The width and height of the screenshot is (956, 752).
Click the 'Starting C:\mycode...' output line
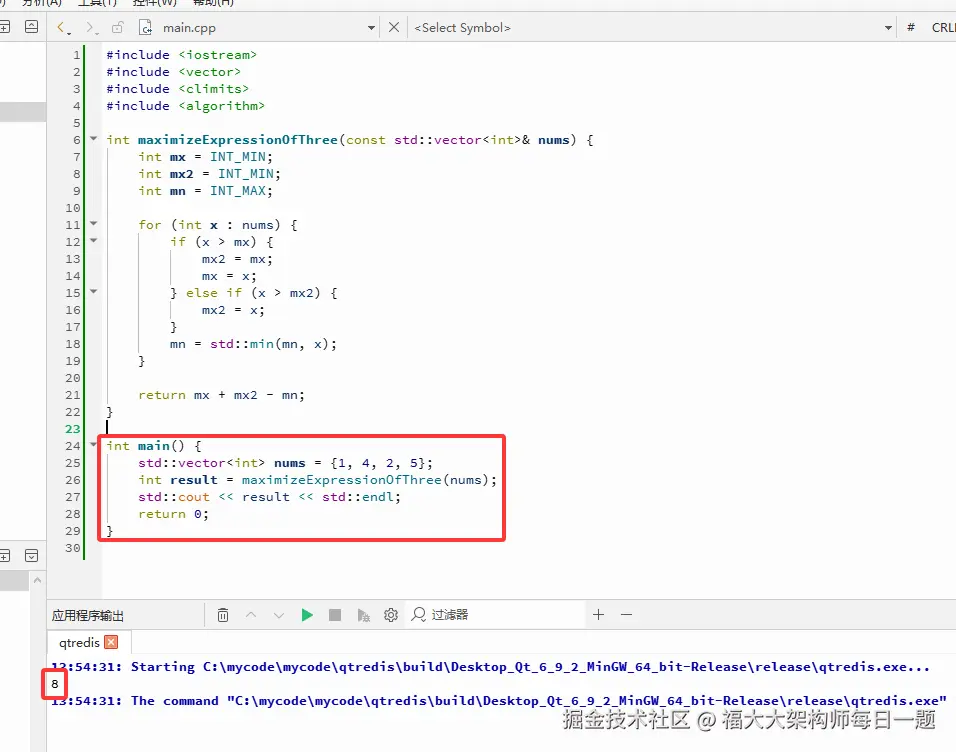tap(490, 667)
